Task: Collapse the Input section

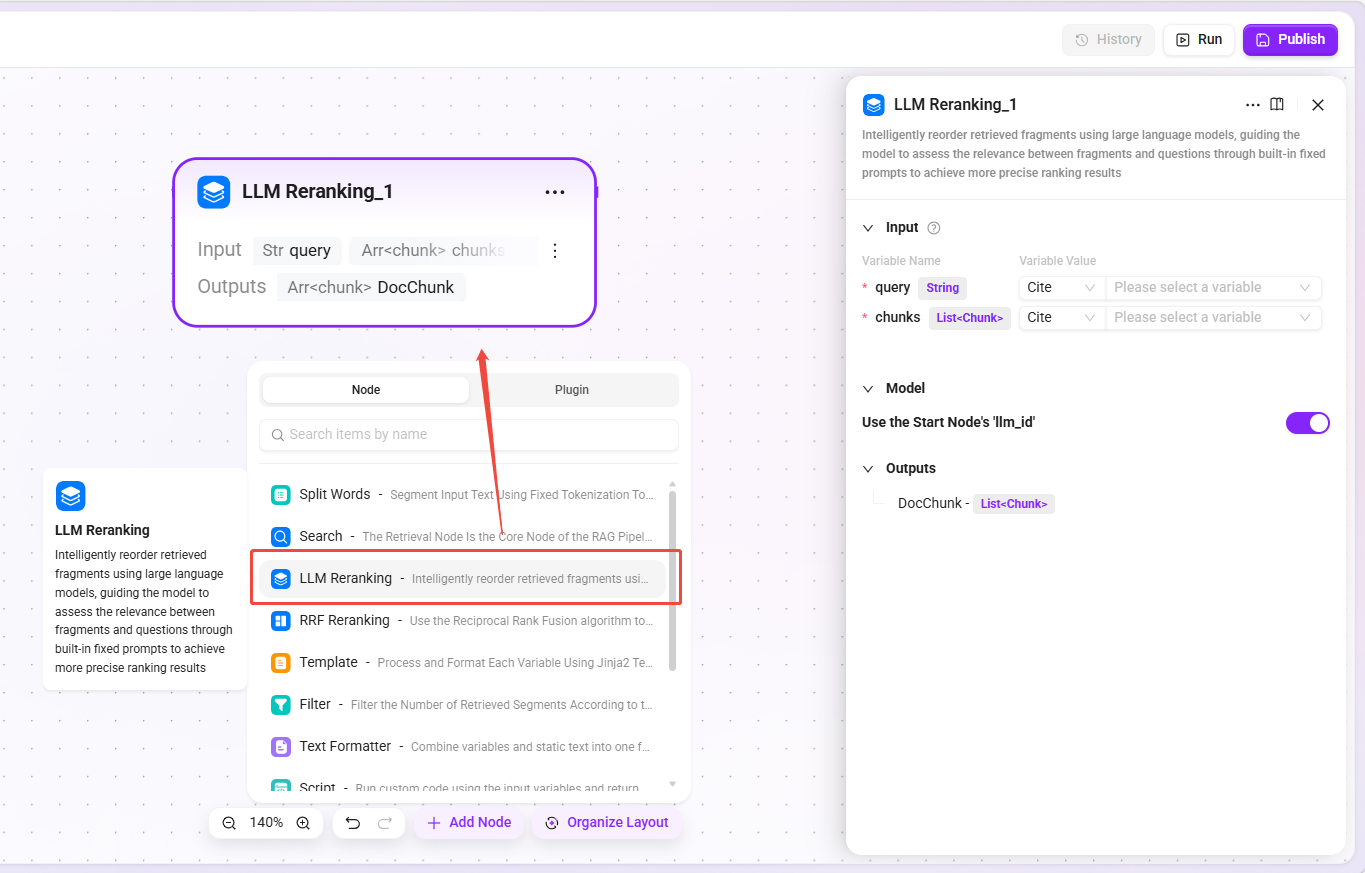Action: (x=868, y=228)
